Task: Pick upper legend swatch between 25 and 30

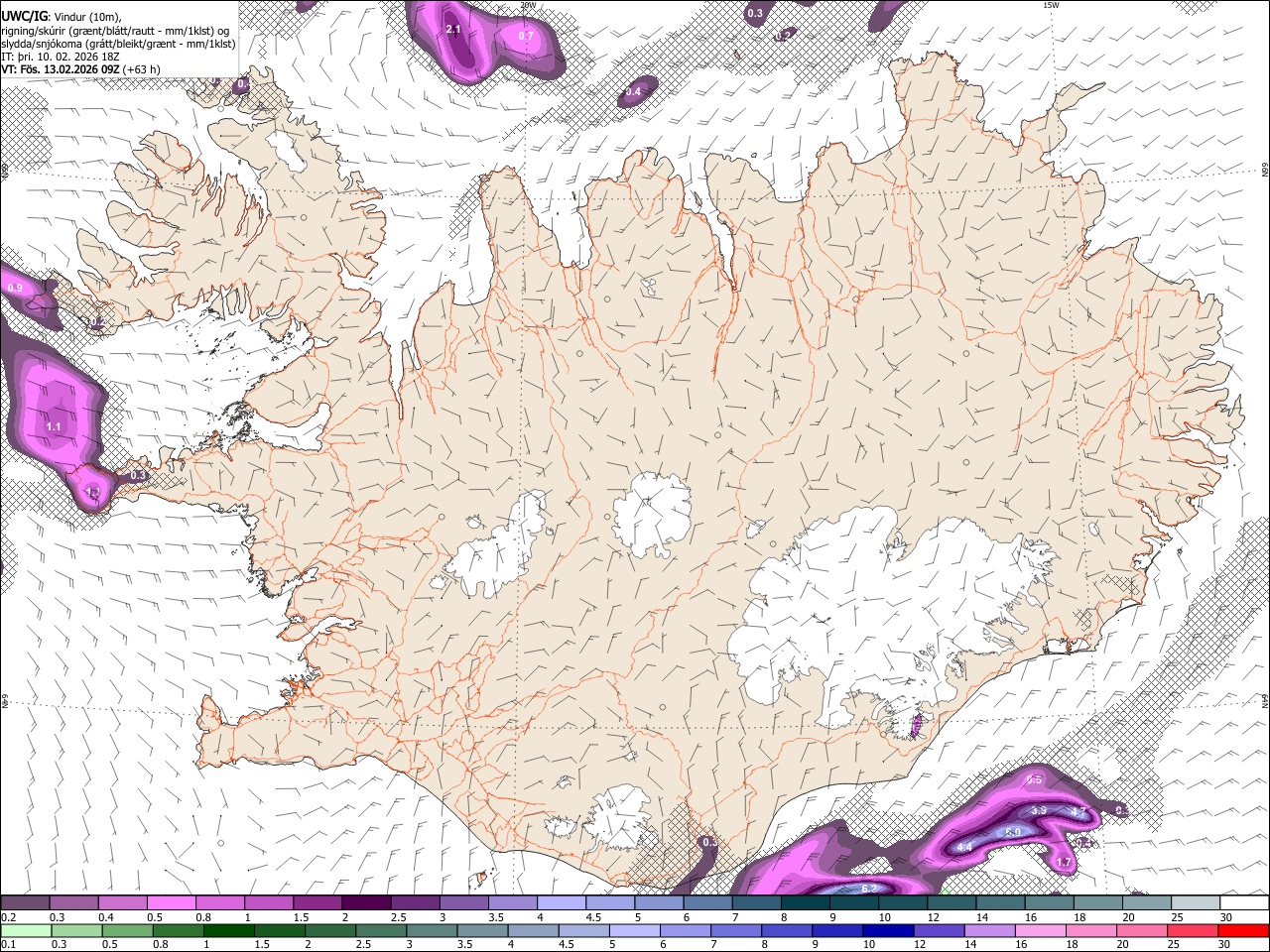Action: (x=1196, y=902)
